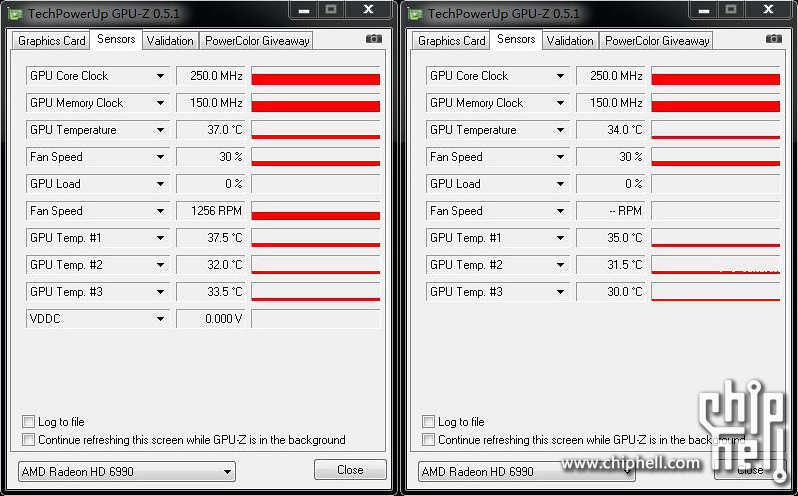The width and height of the screenshot is (798, 496).
Task: Open Validation tab in right window
Action: tap(570, 41)
